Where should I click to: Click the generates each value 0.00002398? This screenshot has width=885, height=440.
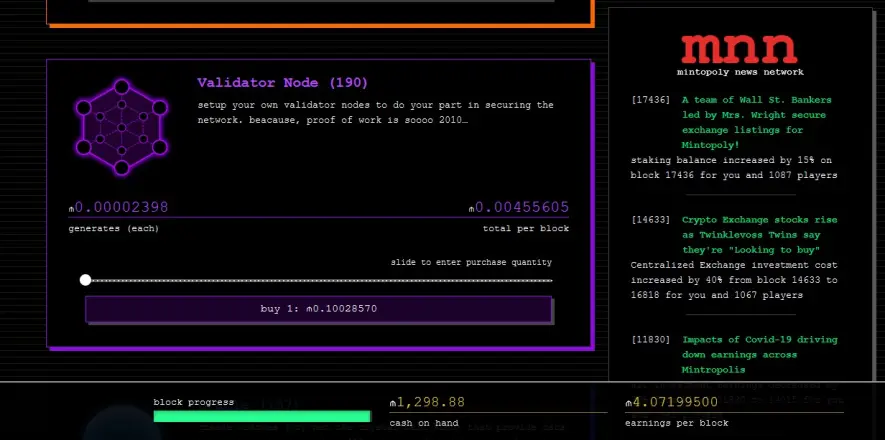[x=119, y=208]
